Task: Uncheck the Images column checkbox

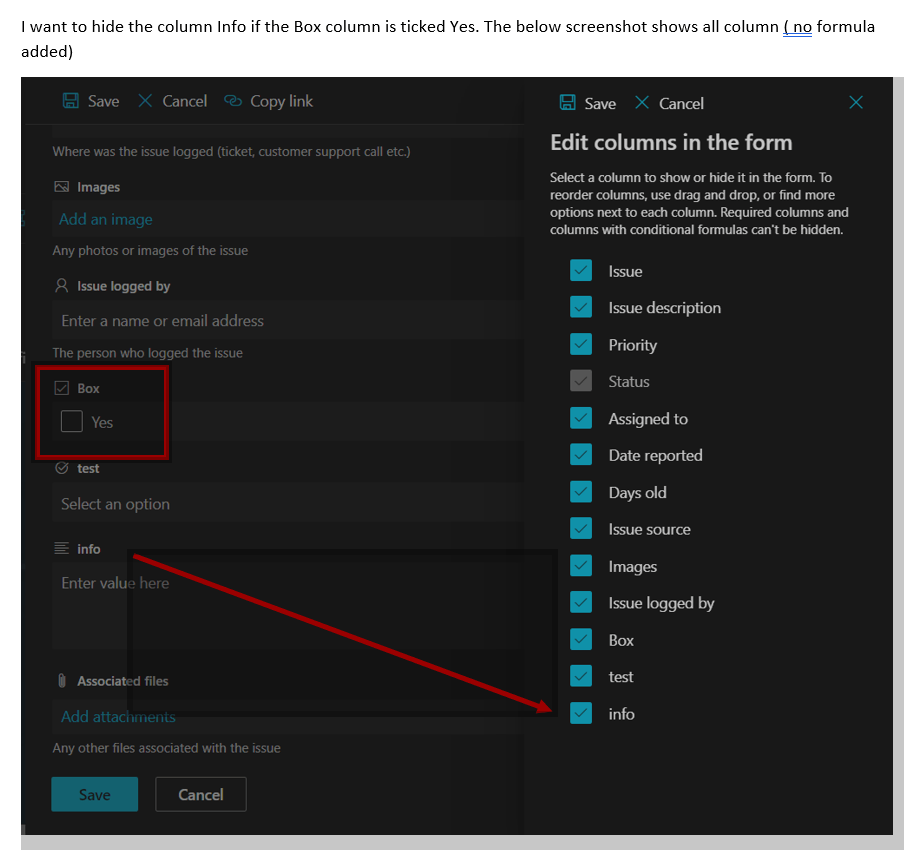Action: pyautogui.click(x=581, y=566)
